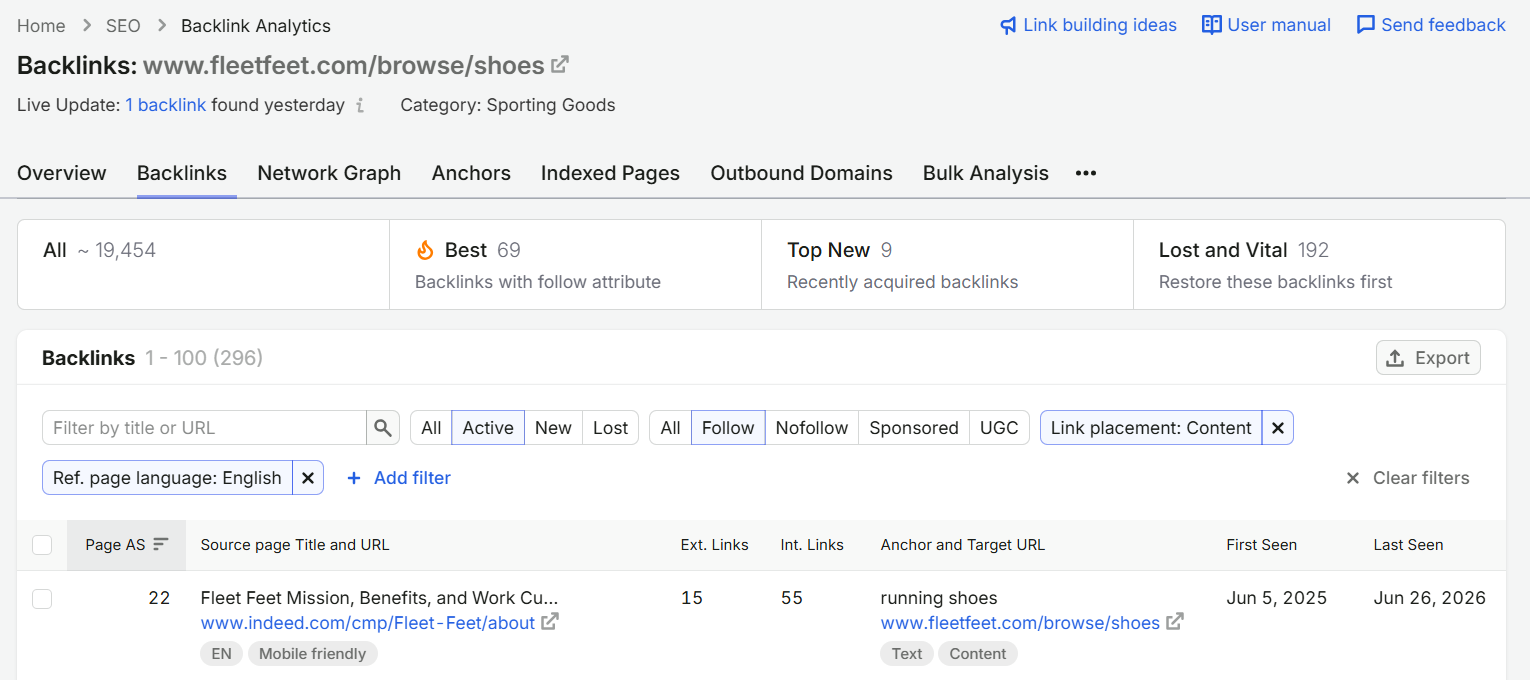Screen dimensions: 1530x680
Task: Remove the Ref. page language: English filter
Action: coord(308,478)
